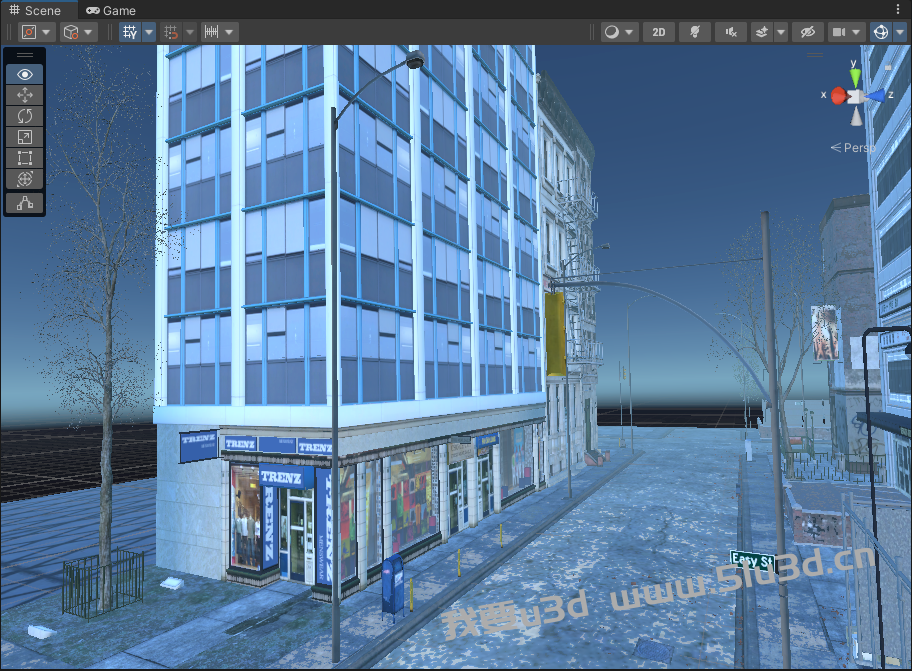The height and width of the screenshot is (671, 912).
Task: Click the blue Z axis cone on the orientation gizmo
Action: tap(875, 95)
